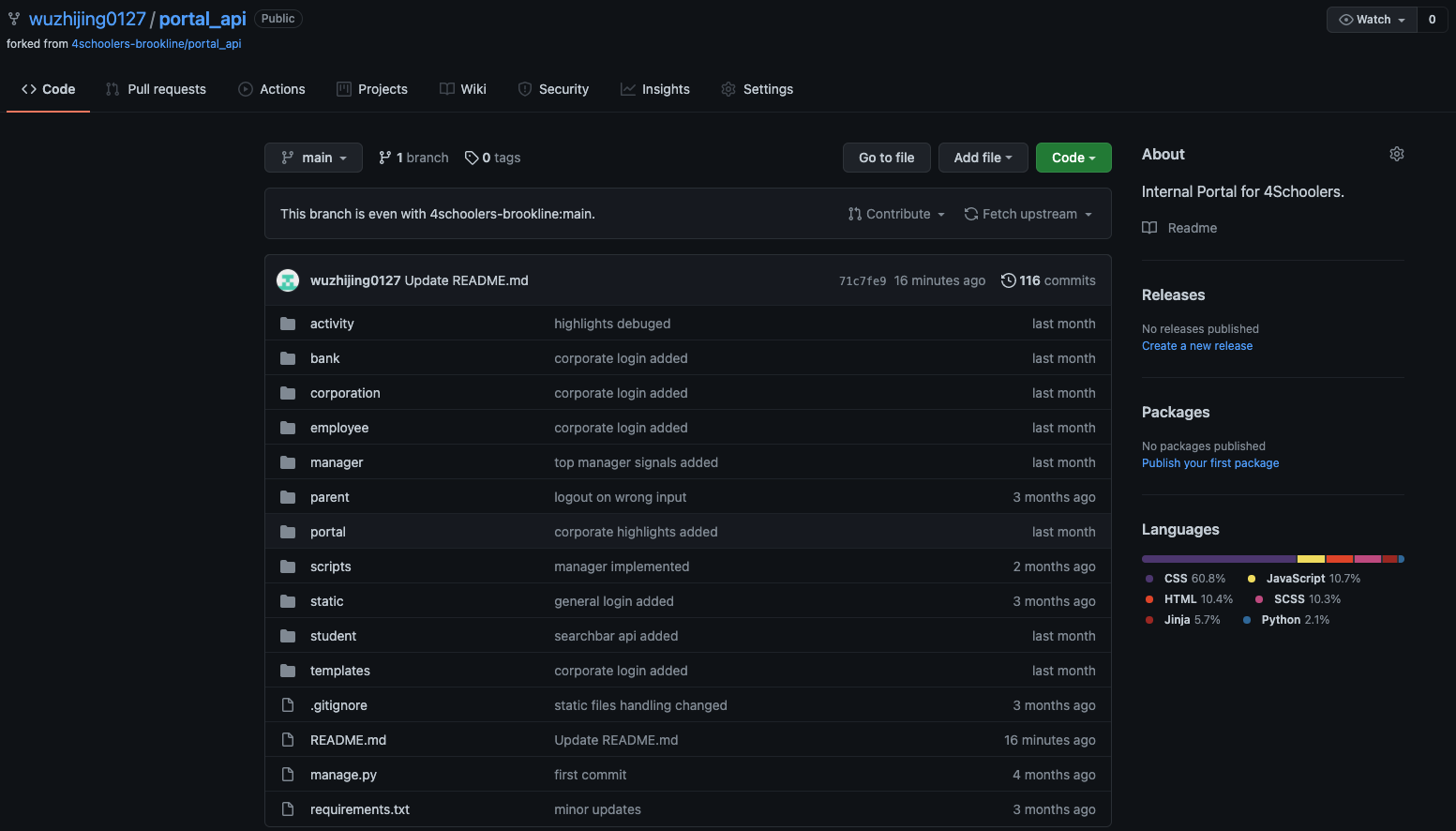Image resolution: width=1456 pixels, height=831 pixels.
Task: Open the Fetch upstream dropdown
Action: point(1028,214)
